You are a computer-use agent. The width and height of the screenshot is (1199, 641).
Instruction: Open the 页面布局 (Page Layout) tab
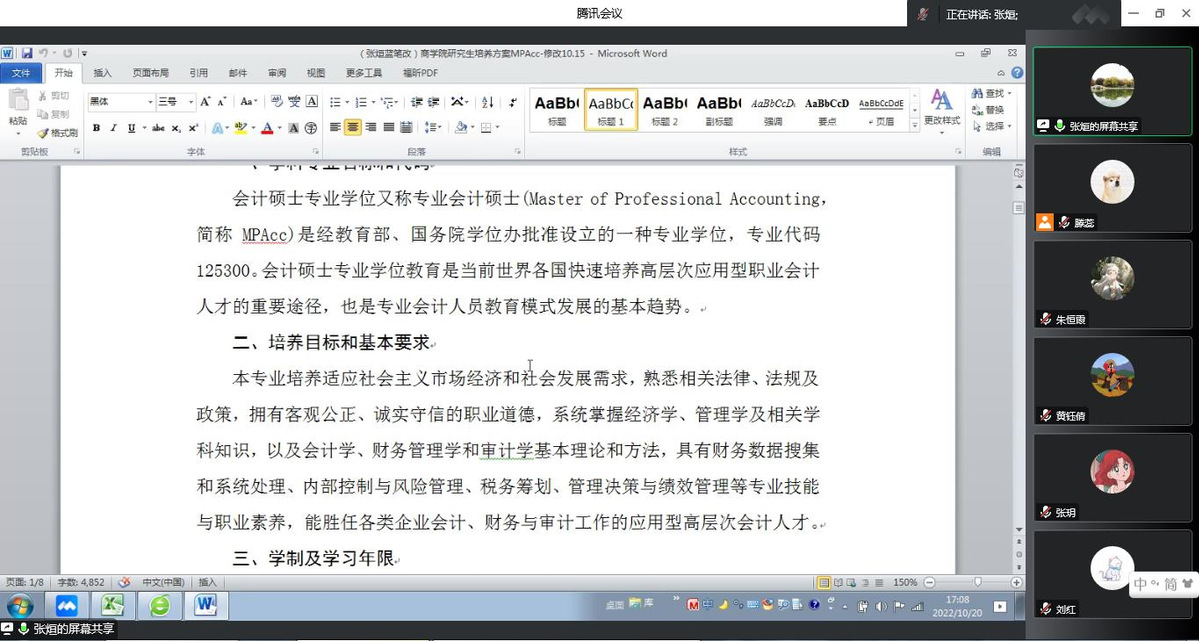(150, 73)
